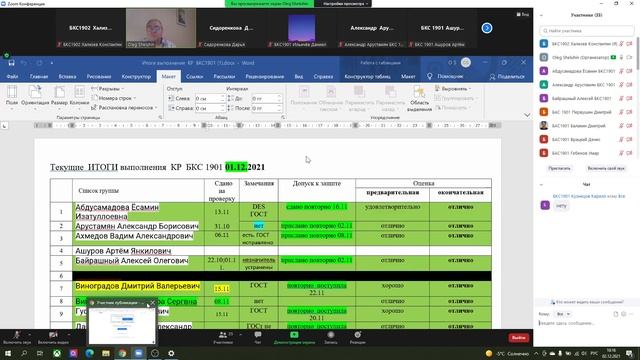Screen dimensions: 640x360
Task: Click the Пригласить invite button
Action: (x=559, y=168)
